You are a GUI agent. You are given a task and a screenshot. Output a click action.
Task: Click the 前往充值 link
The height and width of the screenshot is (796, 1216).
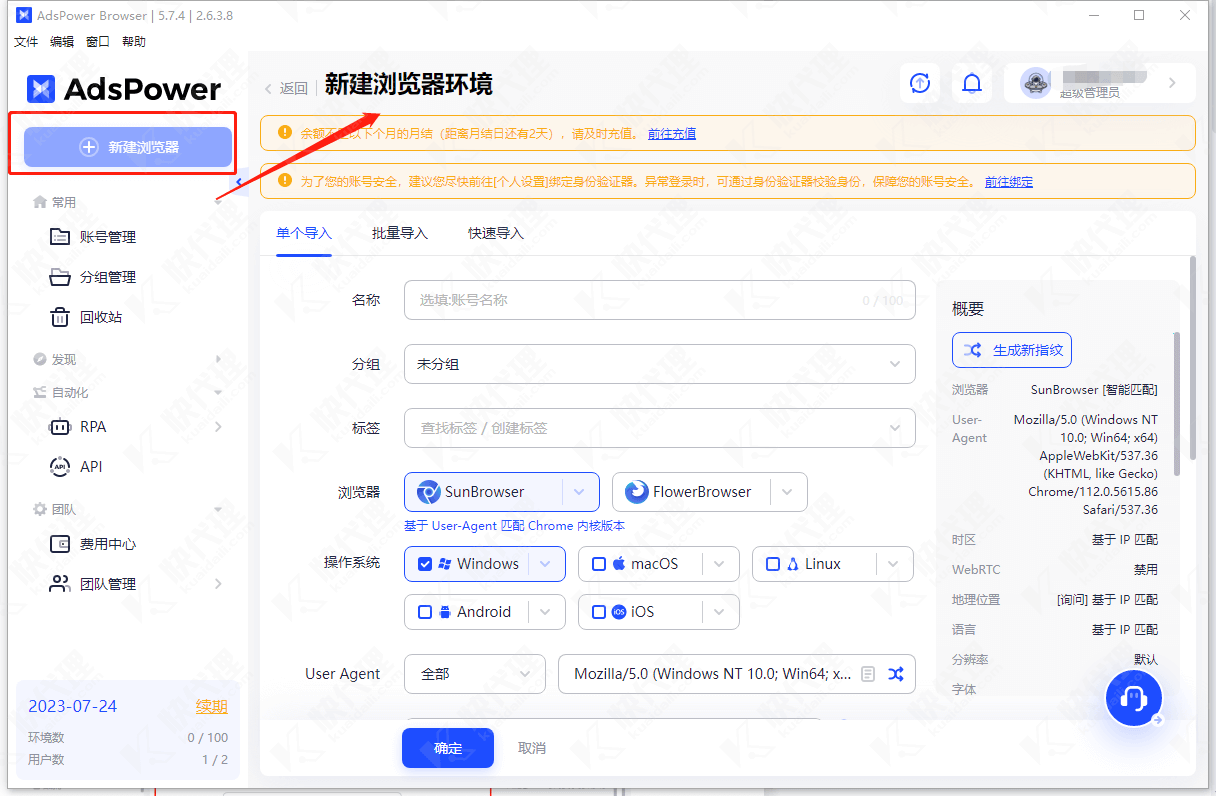point(672,133)
